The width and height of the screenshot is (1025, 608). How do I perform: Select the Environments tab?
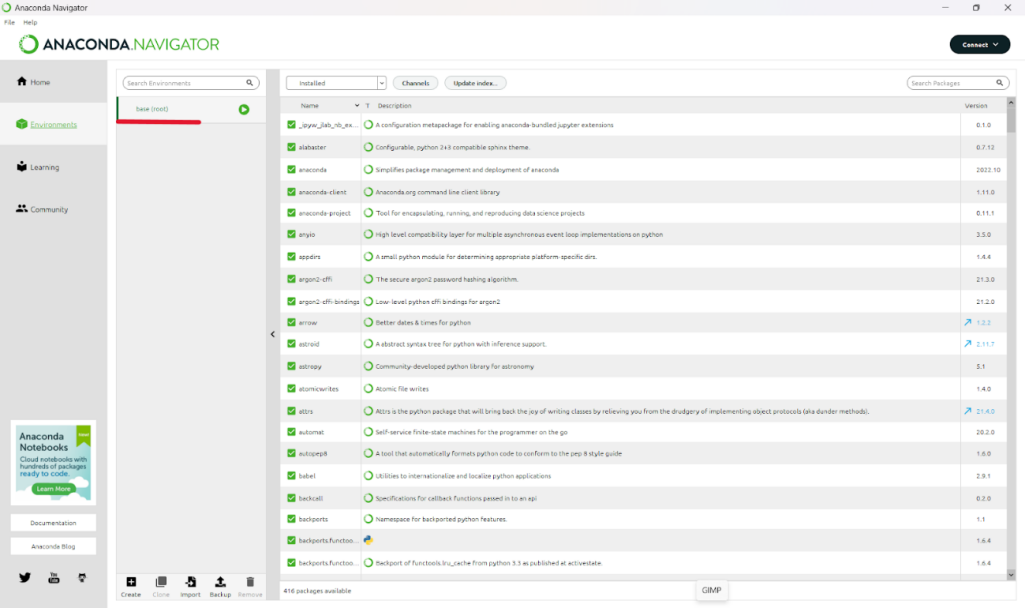point(54,124)
